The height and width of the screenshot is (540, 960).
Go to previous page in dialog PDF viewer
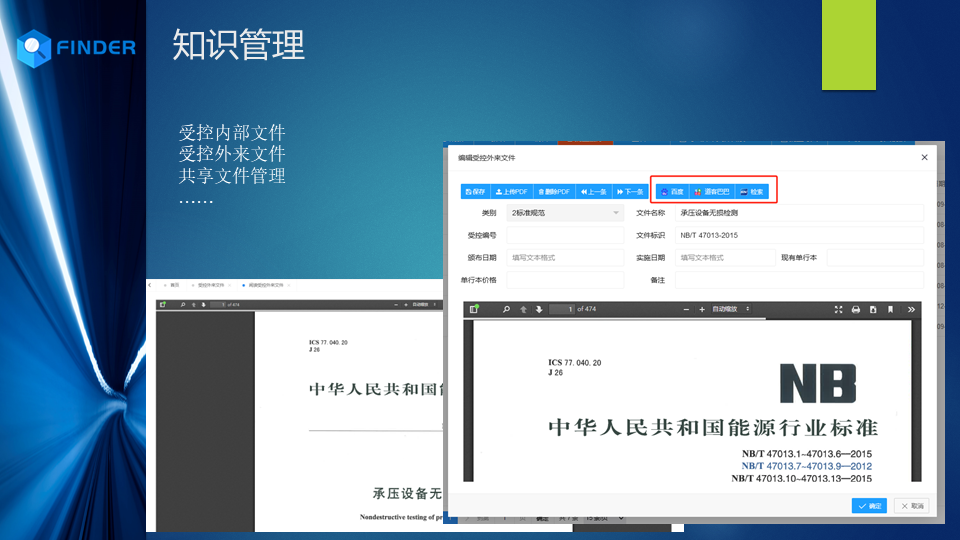coord(523,310)
